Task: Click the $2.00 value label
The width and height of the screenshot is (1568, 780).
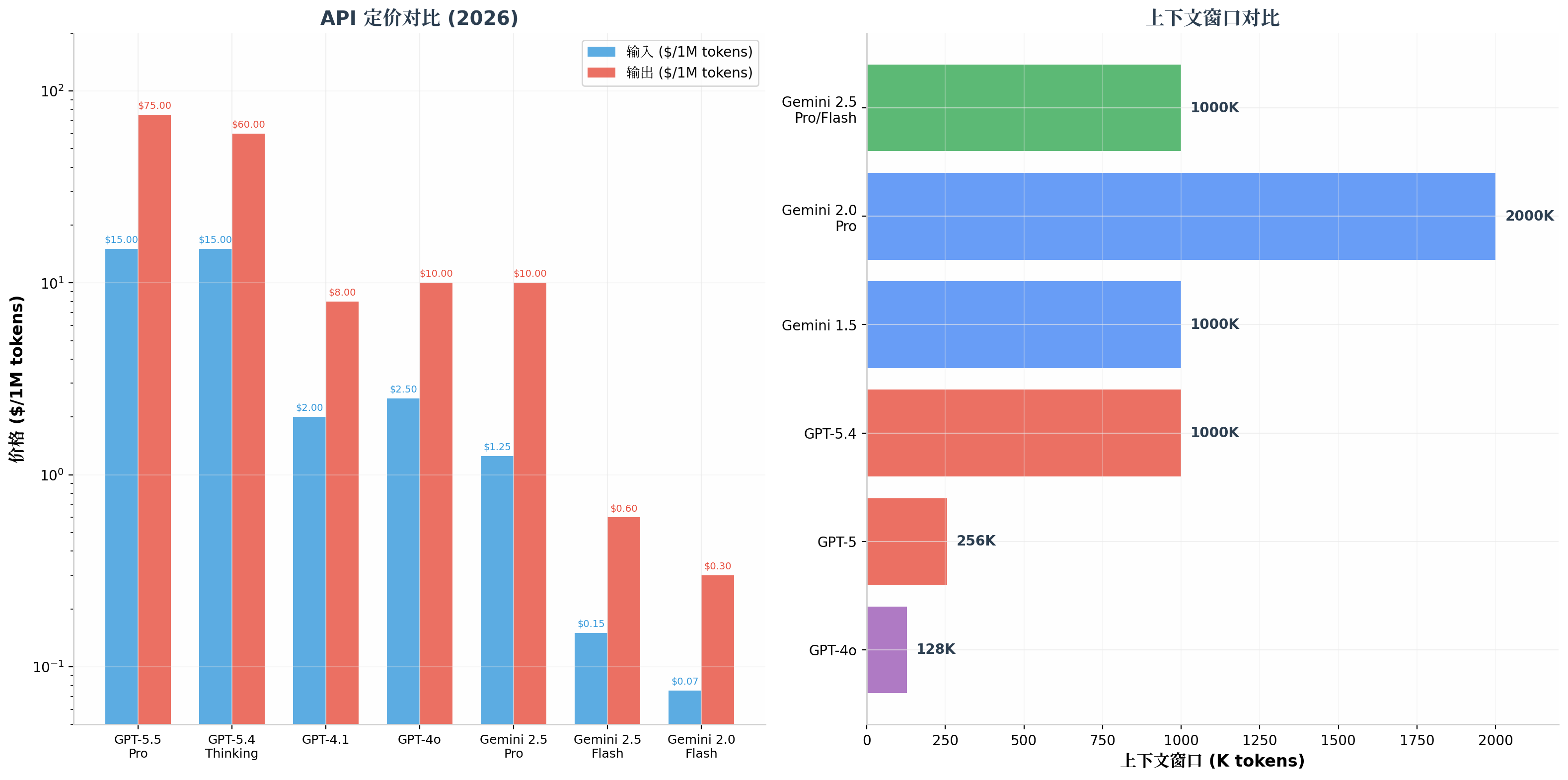Action: click(309, 407)
